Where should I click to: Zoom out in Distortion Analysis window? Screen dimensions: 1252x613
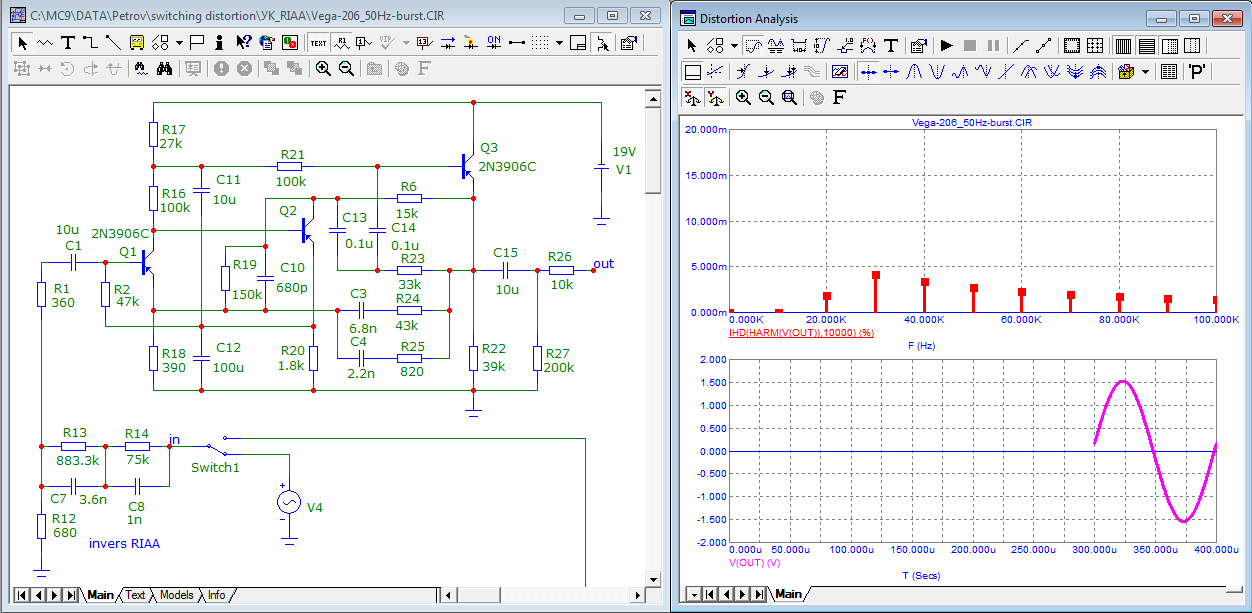click(x=766, y=97)
